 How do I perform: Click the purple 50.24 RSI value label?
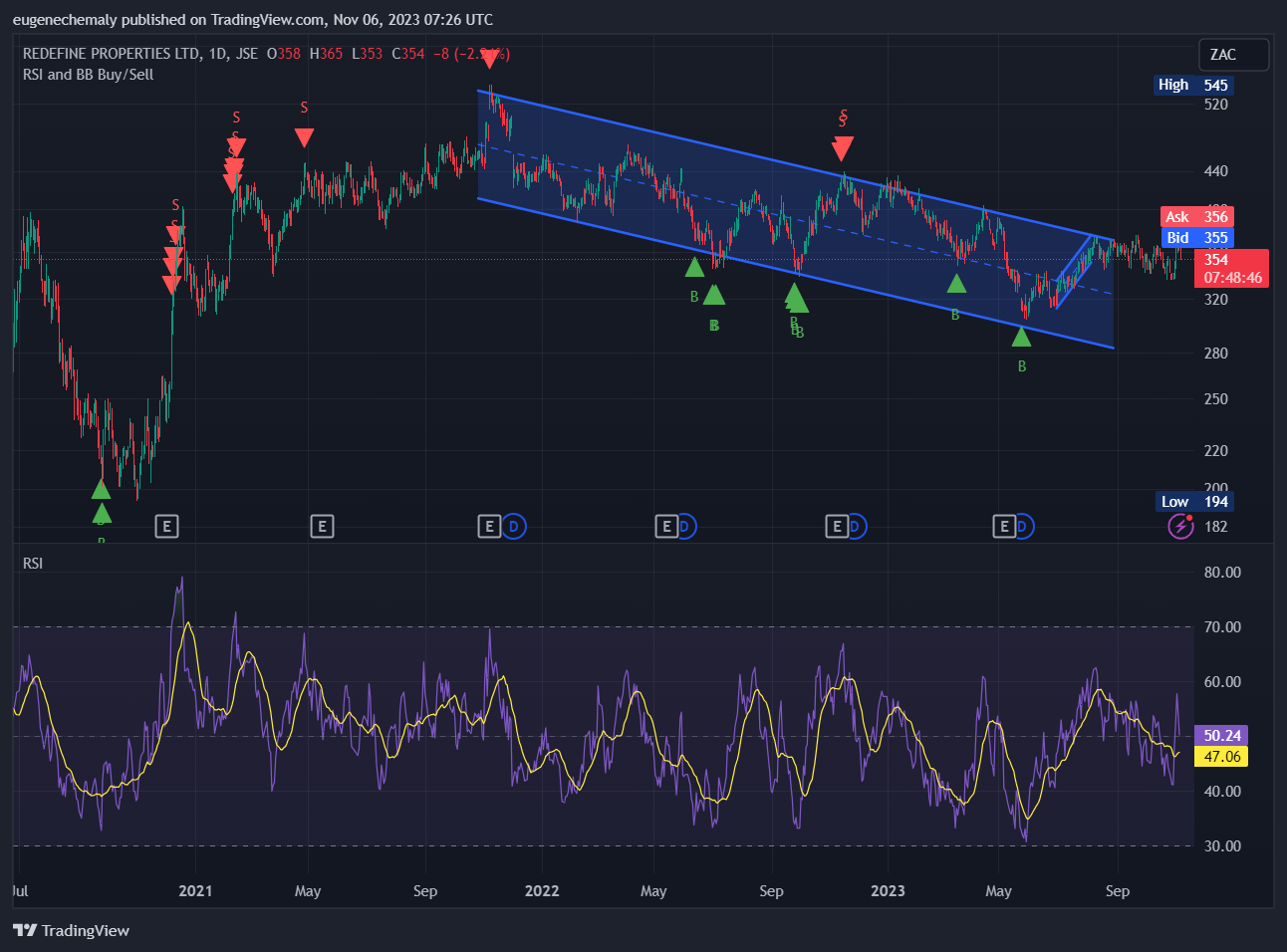1221,736
